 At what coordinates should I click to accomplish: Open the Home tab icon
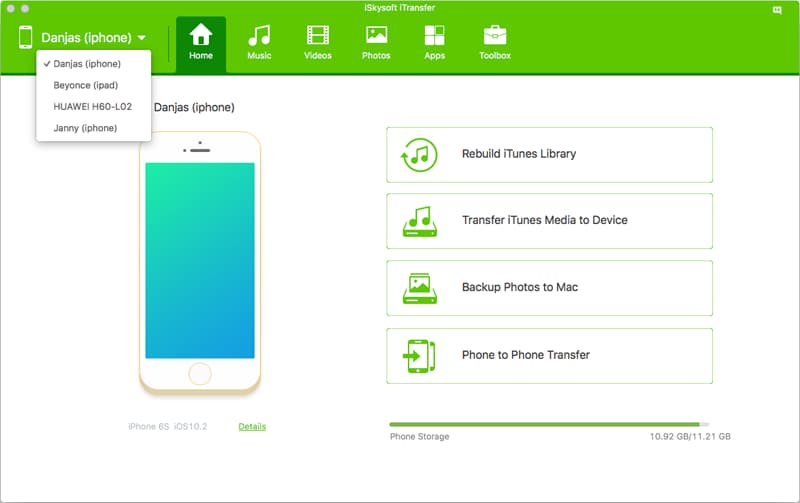tap(201, 35)
